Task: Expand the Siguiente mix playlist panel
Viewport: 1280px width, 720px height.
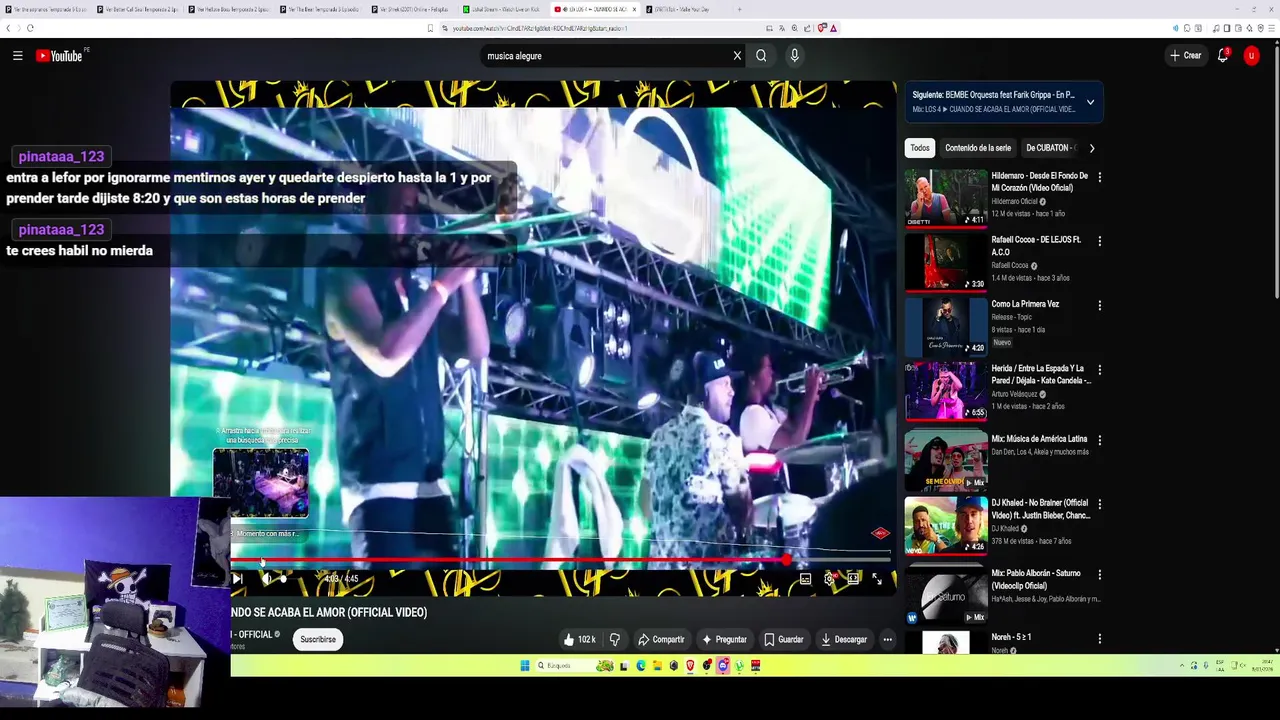Action: pyautogui.click(x=1090, y=101)
